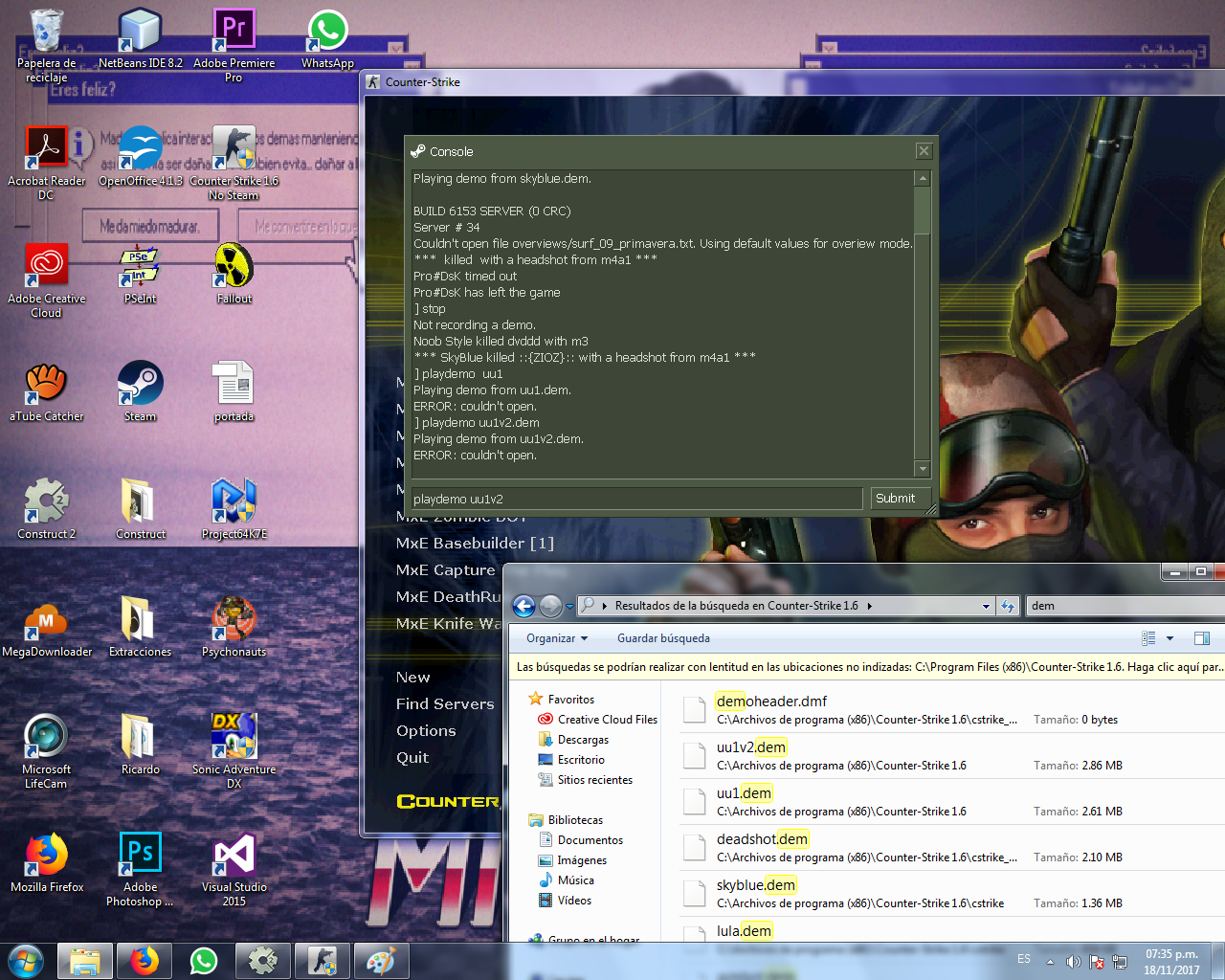The width and height of the screenshot is (1225, 980).
Task: Open Adobe Premiere Pro desktop shortcut
Action: (234, 46)
